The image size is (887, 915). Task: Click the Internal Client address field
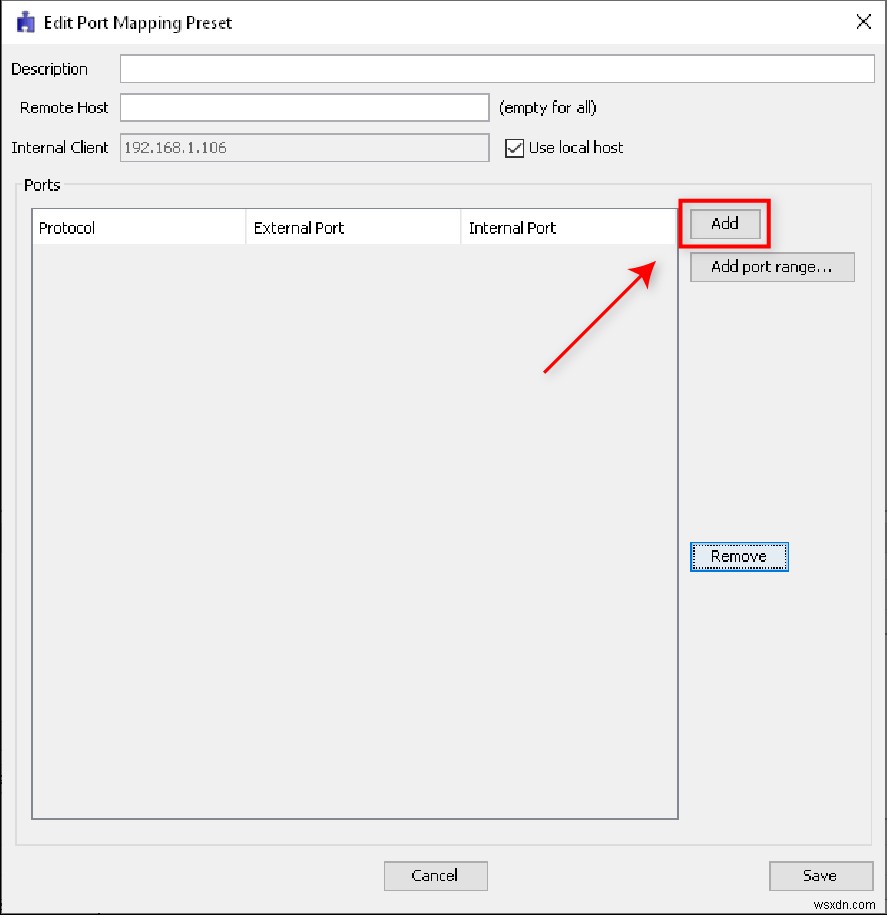tap(305, 148)
